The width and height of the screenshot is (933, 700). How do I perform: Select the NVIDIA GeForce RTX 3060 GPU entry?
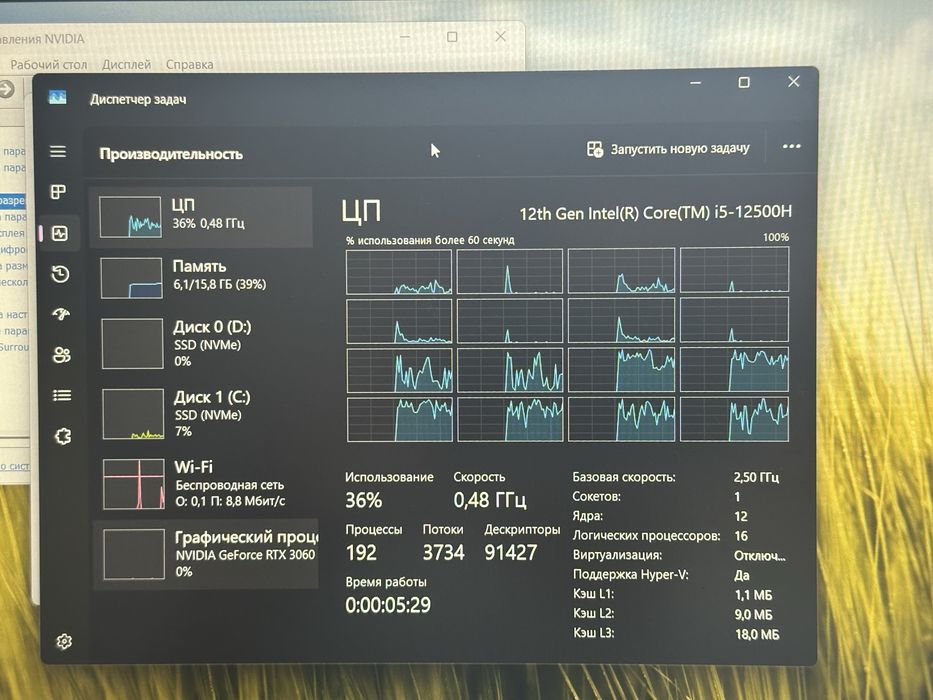point(206,554)
